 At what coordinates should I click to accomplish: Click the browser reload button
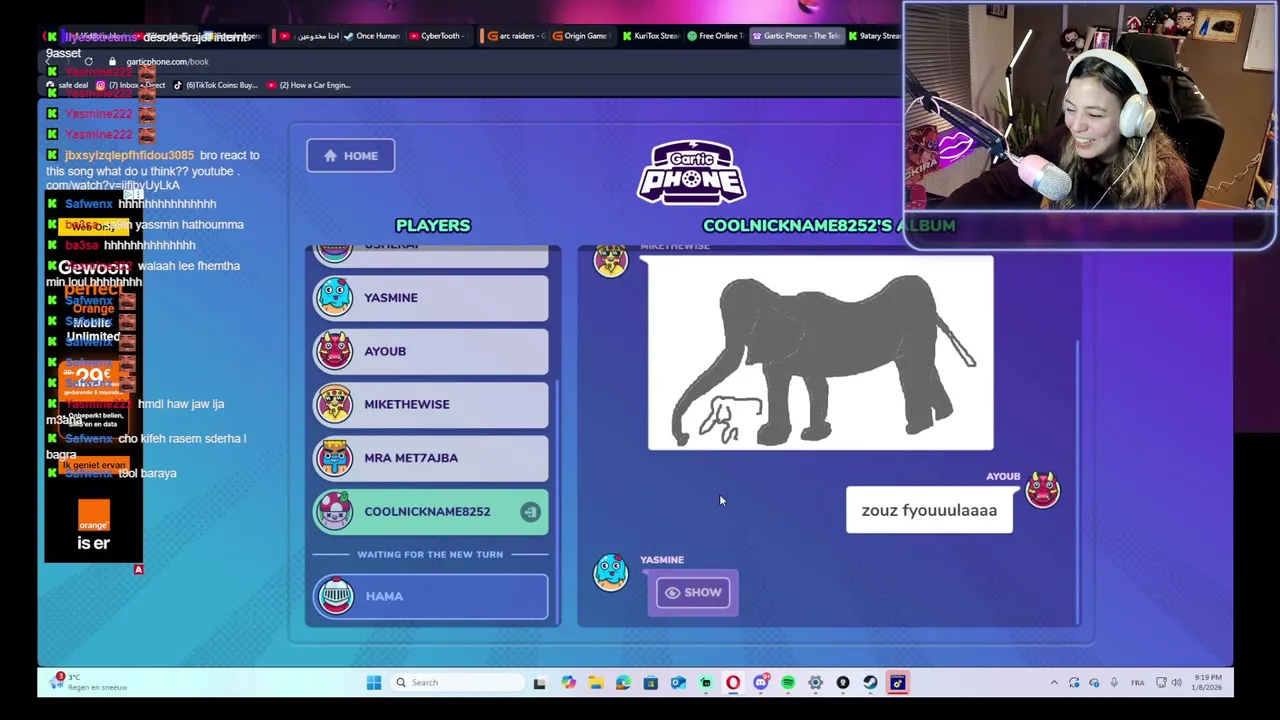point(88,62)
